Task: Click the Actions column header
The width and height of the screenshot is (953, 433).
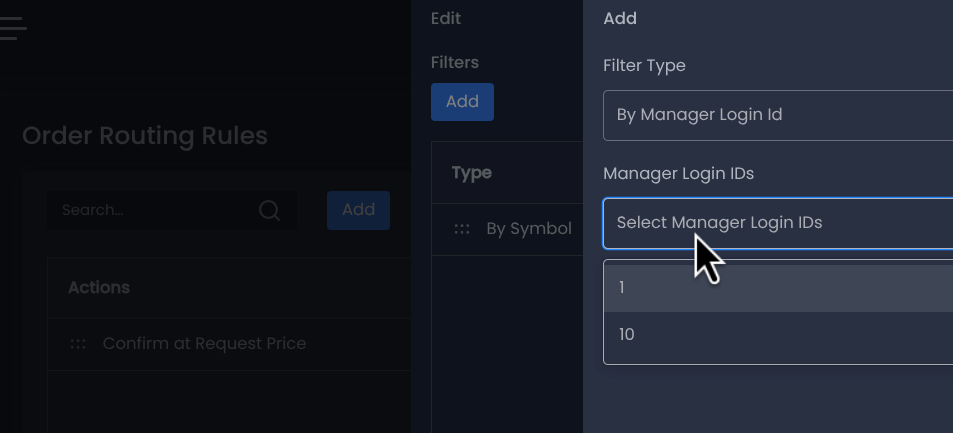Action: 98,288
